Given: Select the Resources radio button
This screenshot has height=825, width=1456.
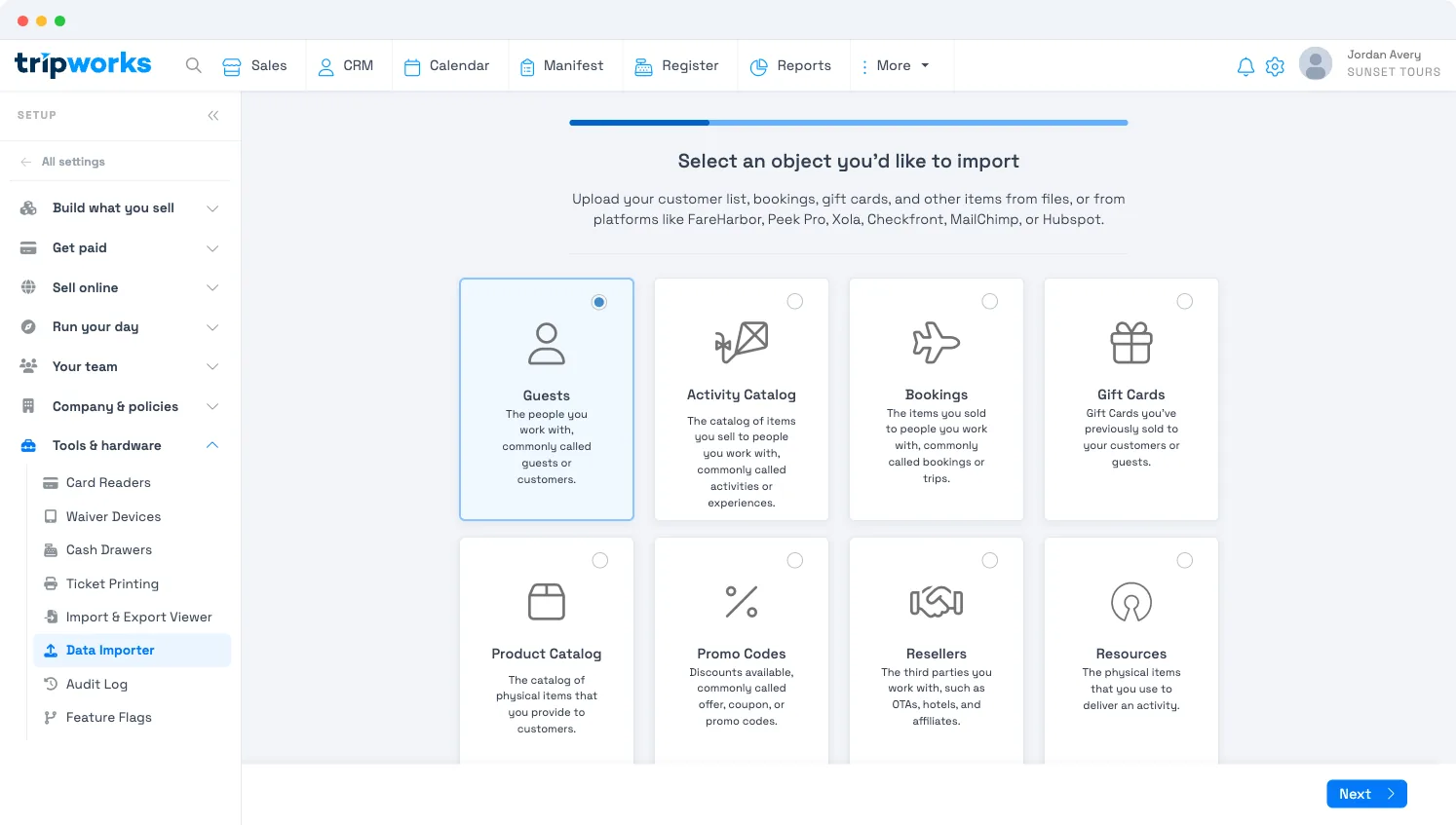Looking at the screenshot, I should pyautogui.click(x=1185, y=560).
